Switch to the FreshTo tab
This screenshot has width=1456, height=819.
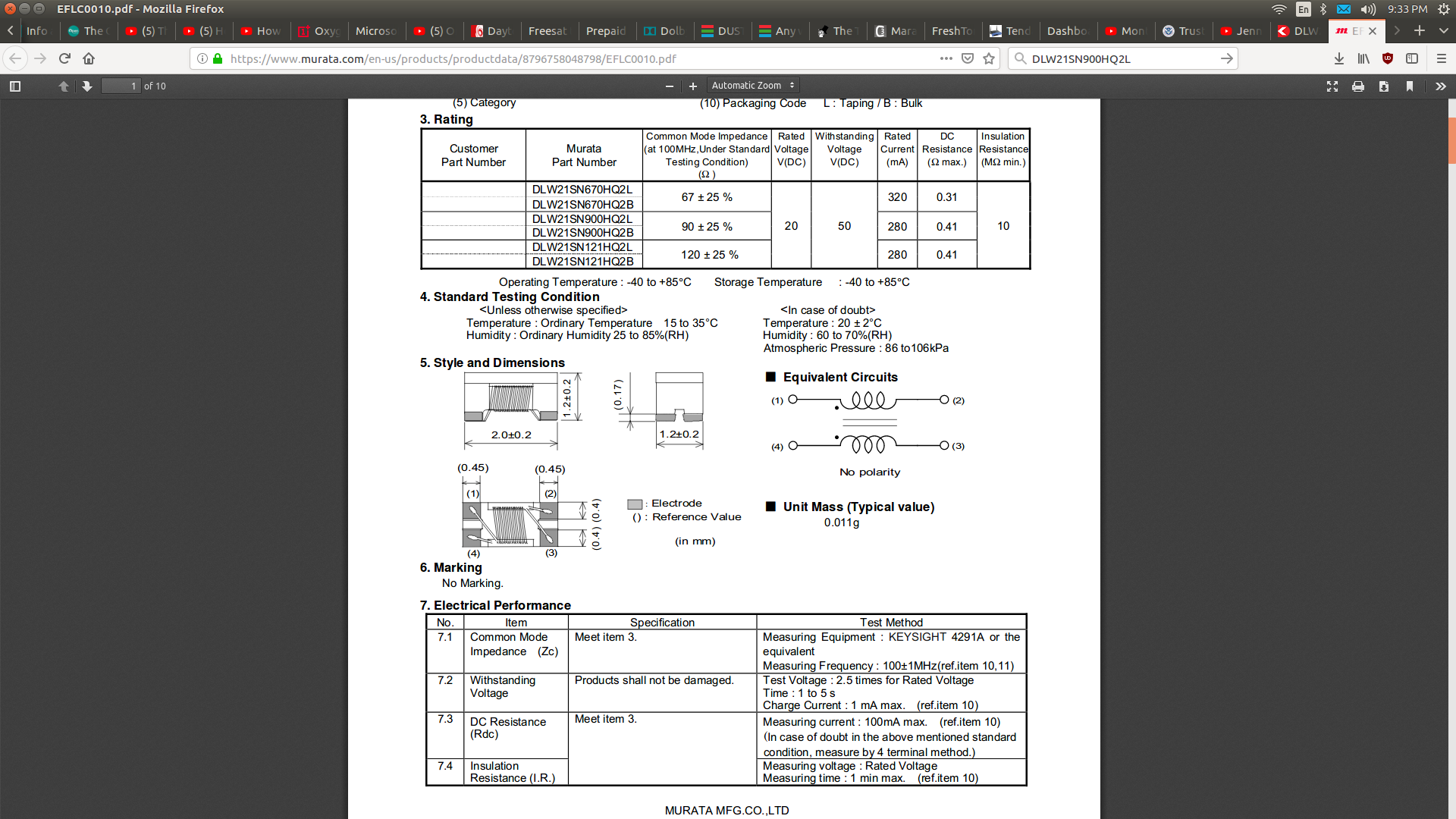[x=952, y=31]
